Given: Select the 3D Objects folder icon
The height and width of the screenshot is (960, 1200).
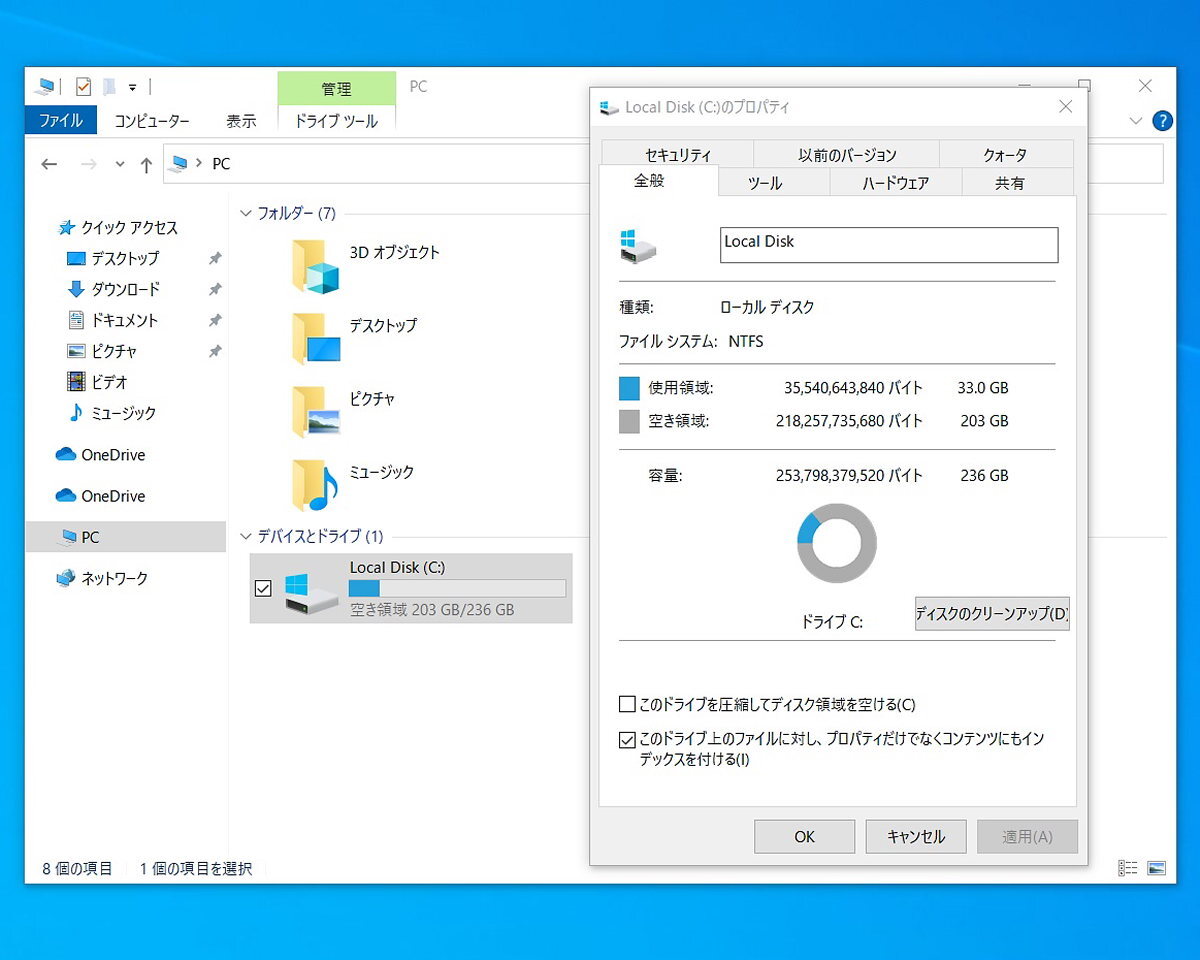Looking at the screenshot, I should 317,265.
